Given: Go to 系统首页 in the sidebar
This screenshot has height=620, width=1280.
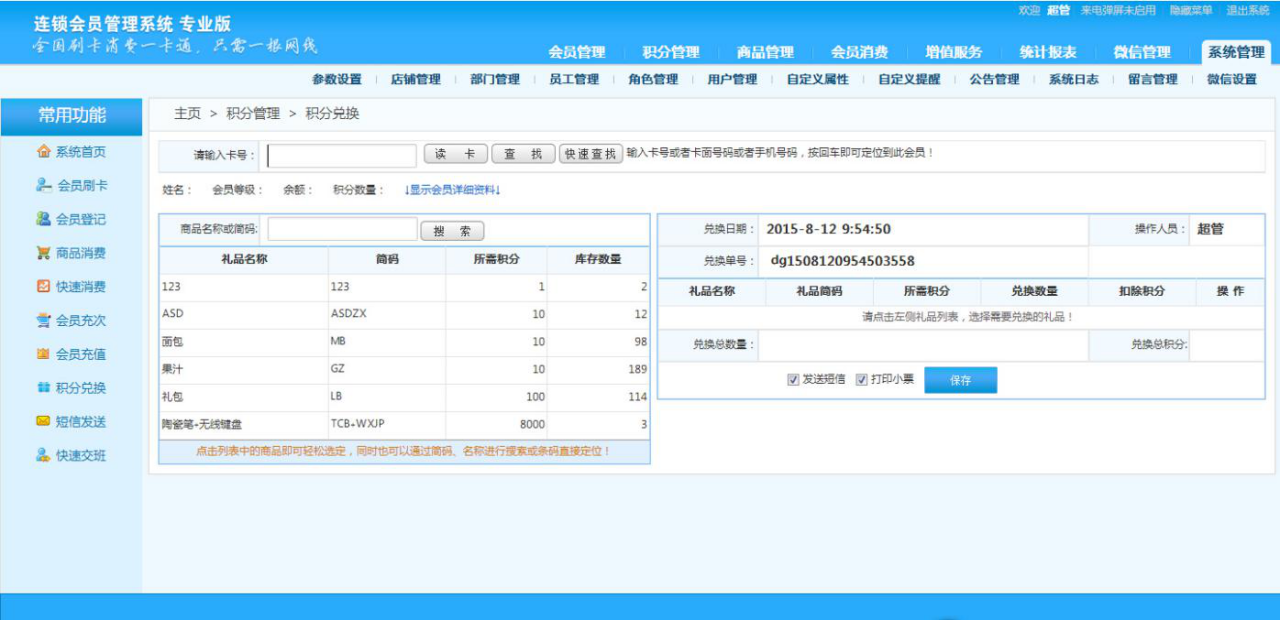Looking at the screenshot, I should [x=71, y=152].
